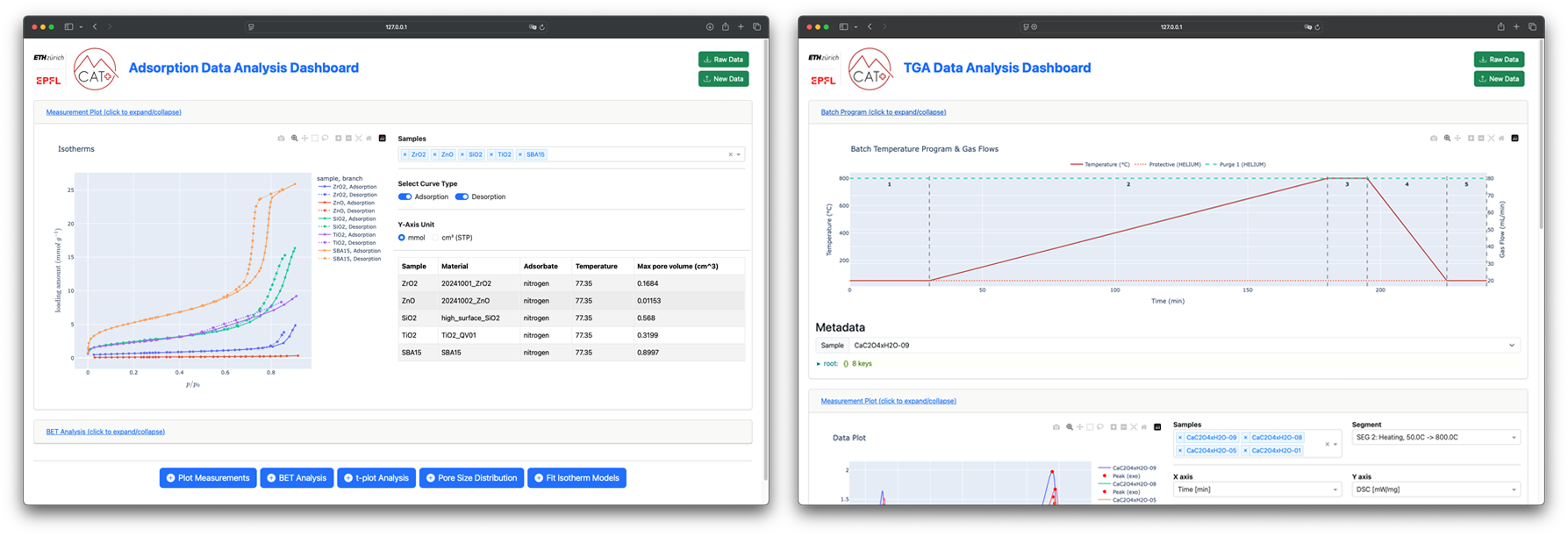This screenshot has width=1568, height=536.
Task: Expand the root 8 keys tree
Action: 819,363
